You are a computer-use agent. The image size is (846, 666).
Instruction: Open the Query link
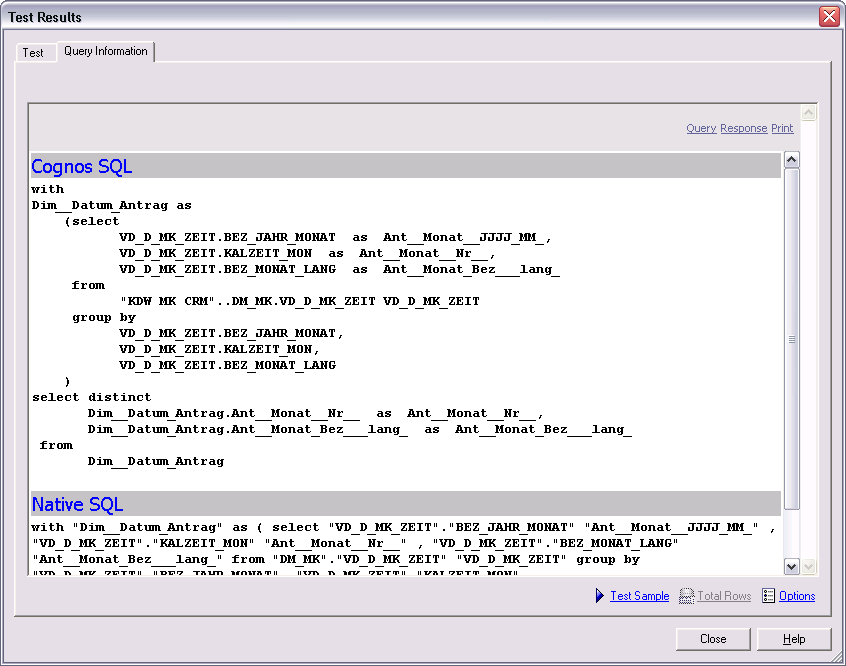point(701,128)
